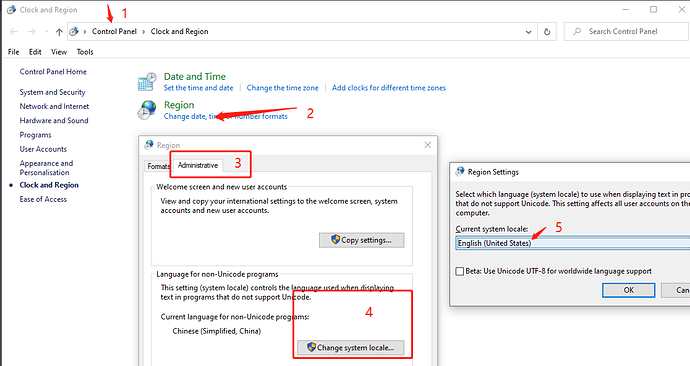The height and width of the screenshot is (366, 690).
Task: Go back using the Back arrow
Action: click(x=14, y=32)
